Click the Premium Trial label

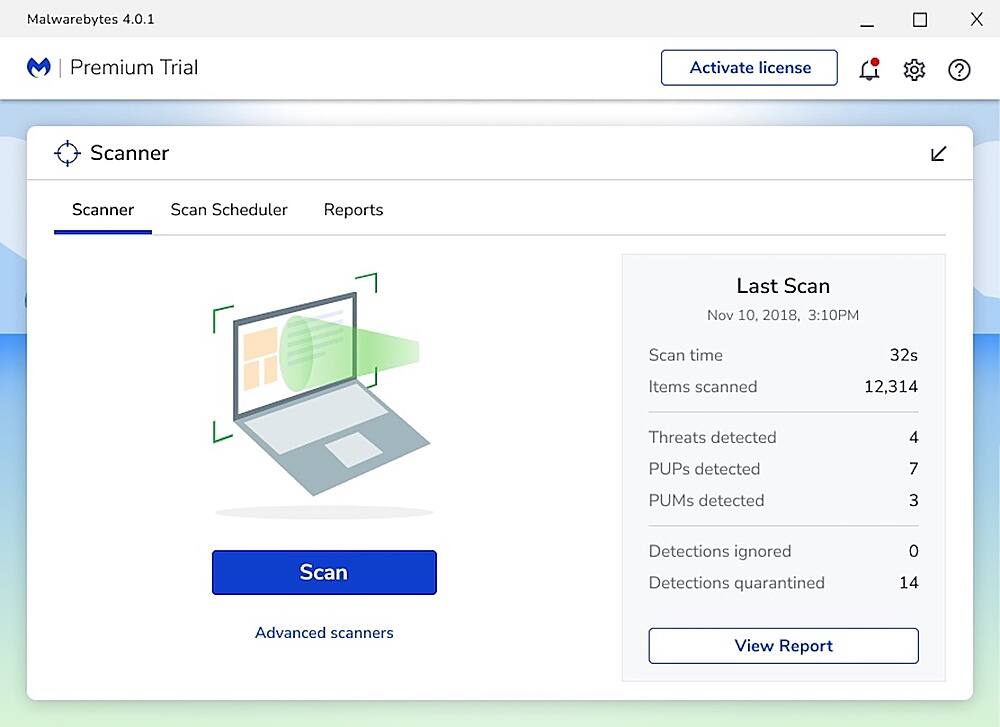[134, 67]
